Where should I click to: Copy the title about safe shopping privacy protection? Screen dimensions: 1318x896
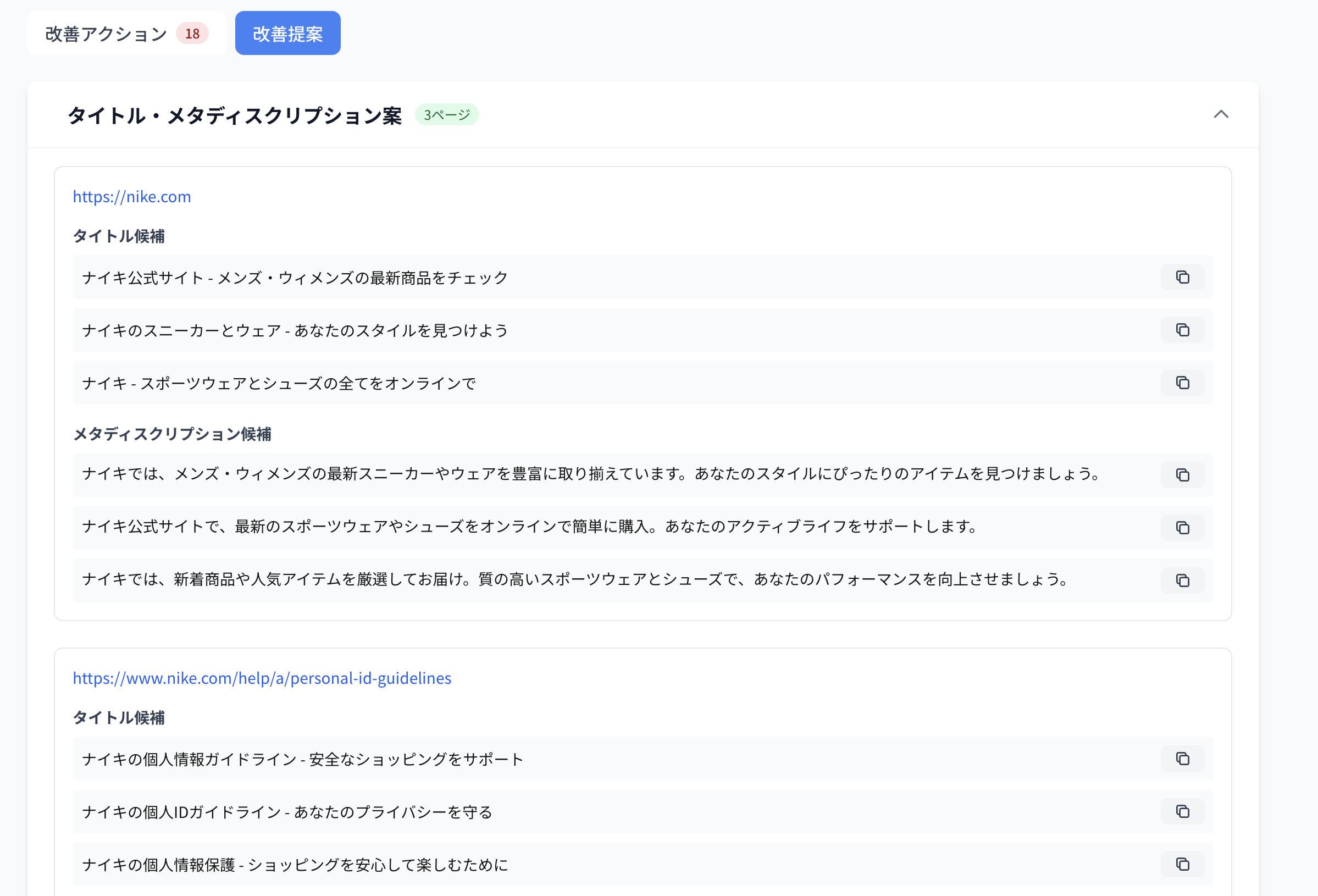1182,864
